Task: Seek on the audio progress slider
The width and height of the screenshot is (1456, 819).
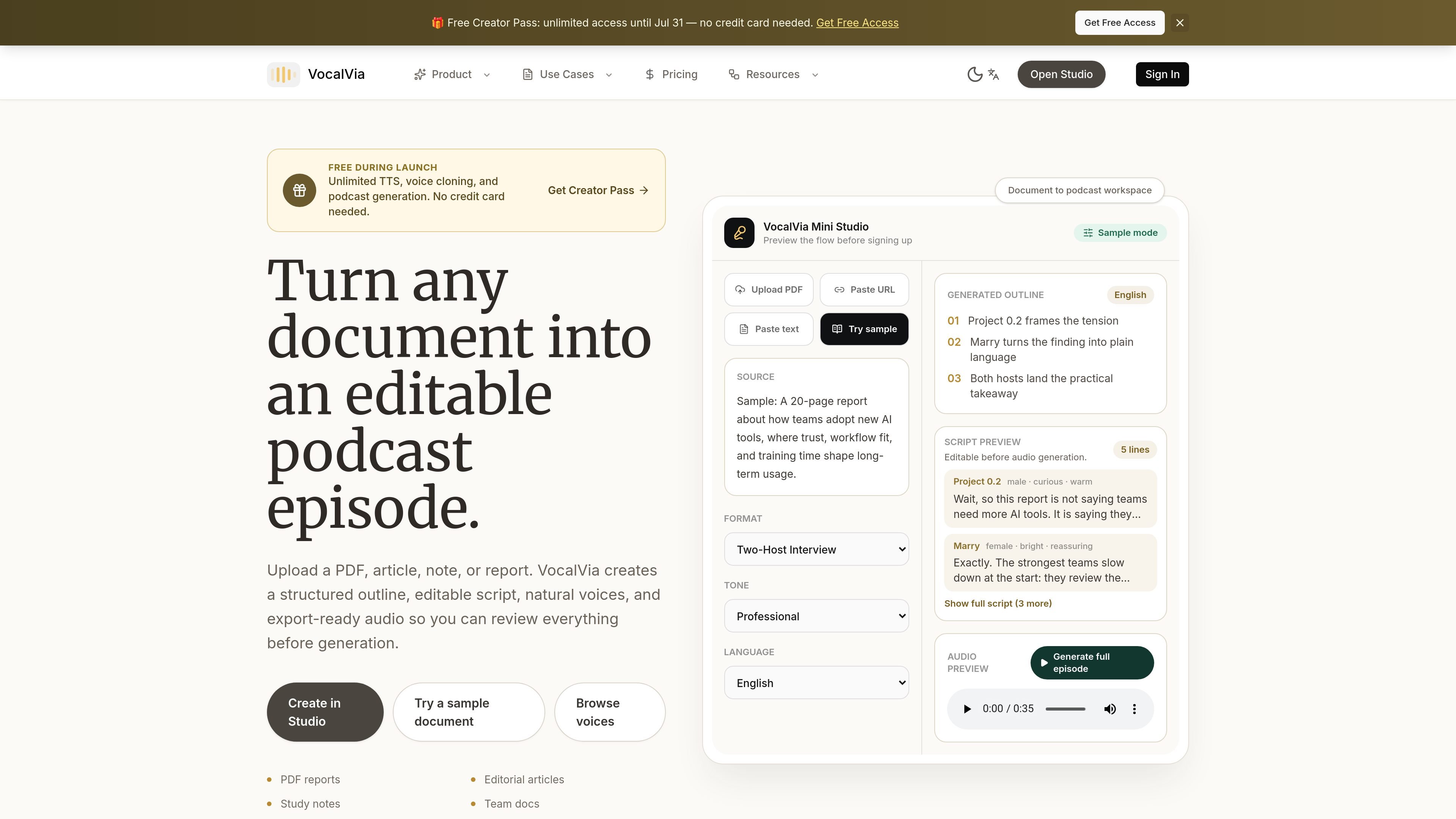Action: click(1065, 709)
